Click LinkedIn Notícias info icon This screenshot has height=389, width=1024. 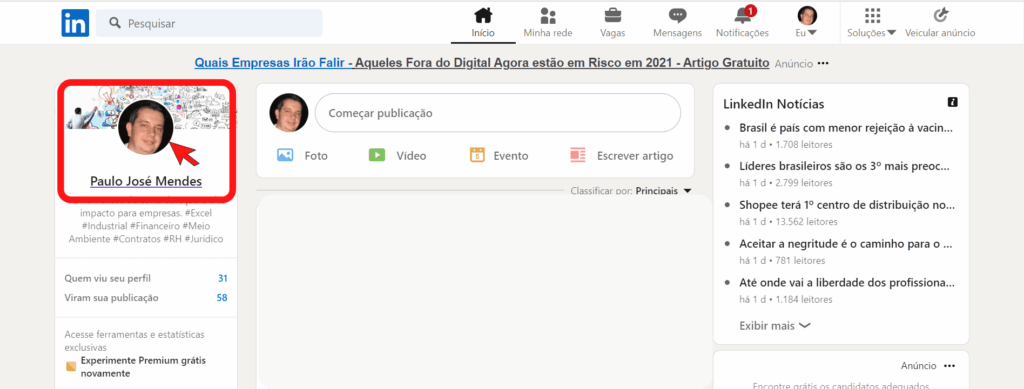pos(953,102)
